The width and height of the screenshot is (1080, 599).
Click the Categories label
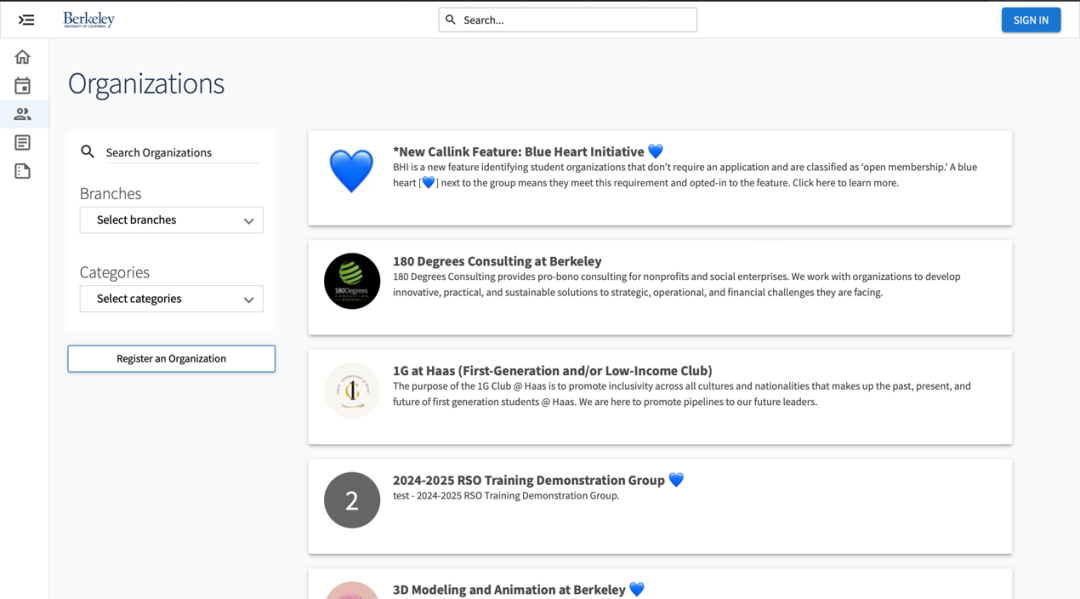pyautogui.click(x=114, y=272)
